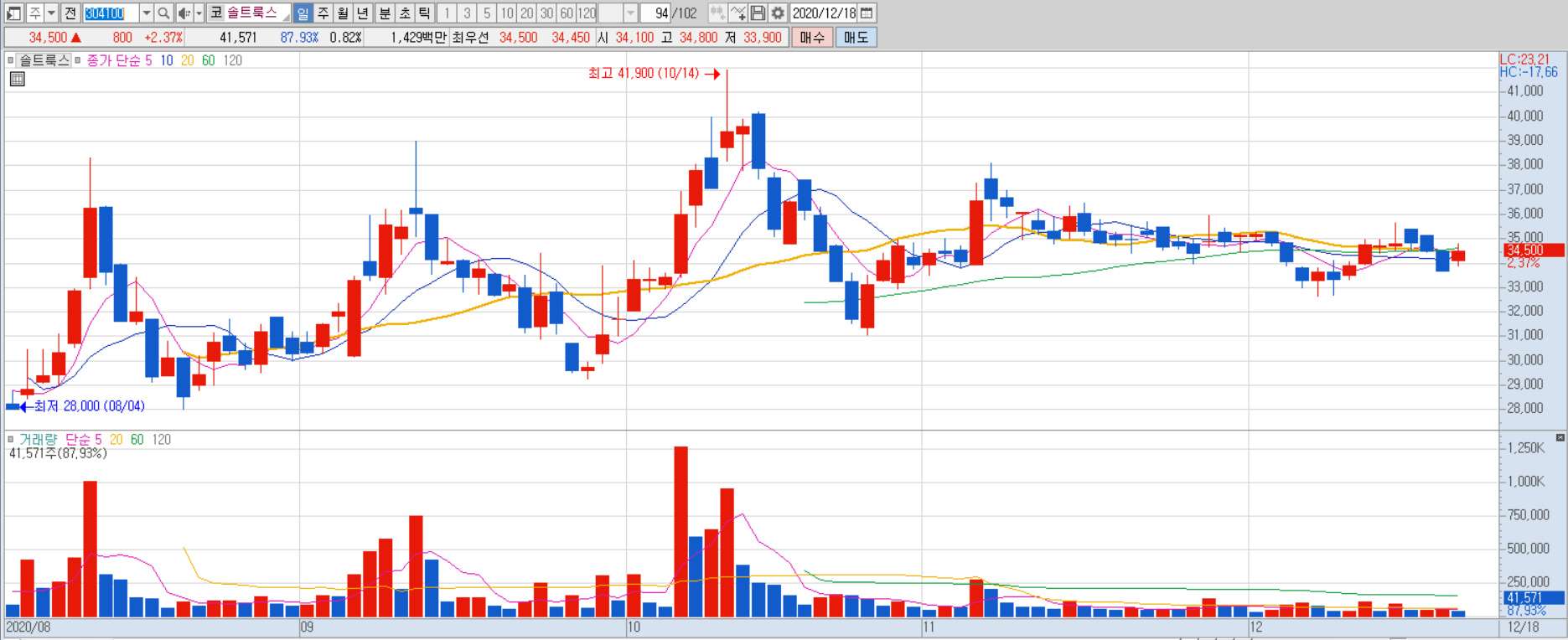Click the 솔트룩스 stock name box

[258, 13]
